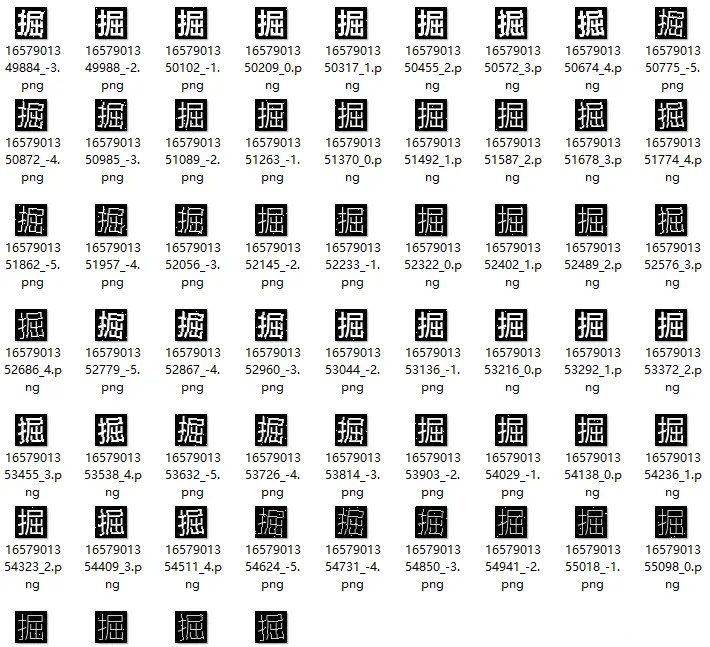Select file label 1657901353726_-4.png
Screen dimensions: 710x647
(273, 475)
